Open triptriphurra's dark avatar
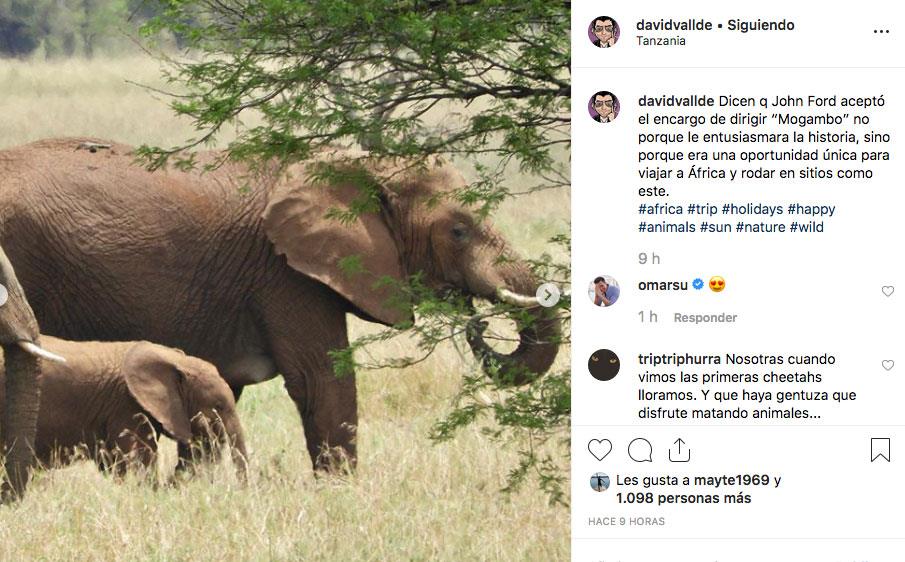Viewport: 905px width, 562px height. click(x=604, y=365)
